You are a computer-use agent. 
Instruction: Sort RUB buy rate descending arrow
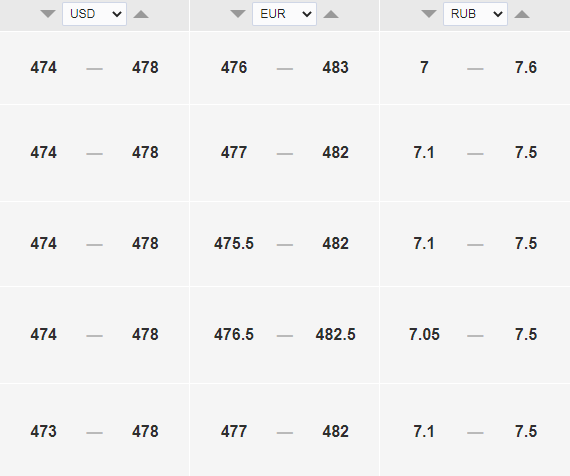[429, 14]
